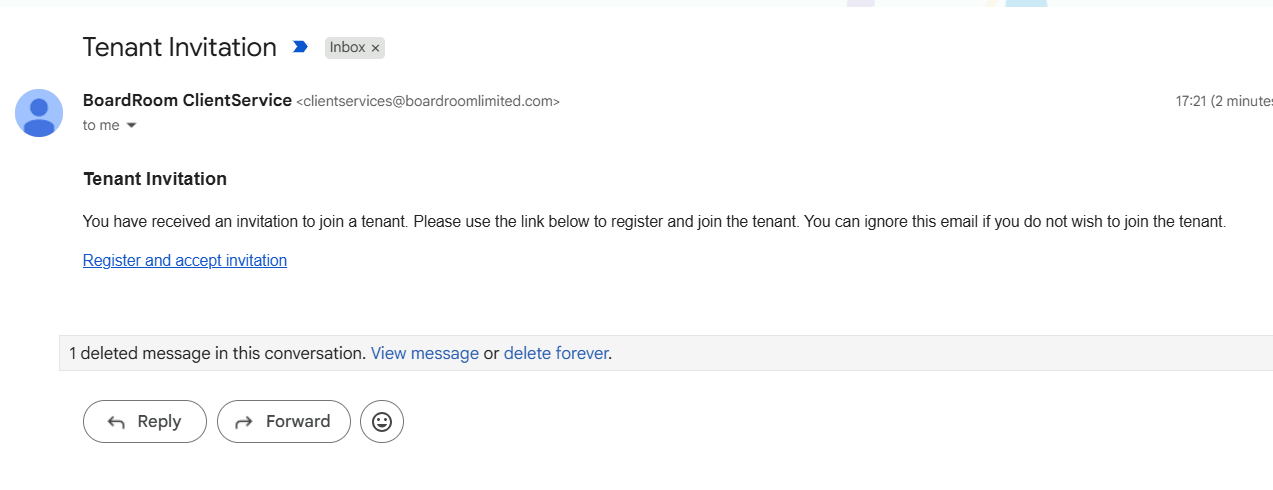
Task: Remove the Inbox label with its x
Action: click(x=375, y=48)
